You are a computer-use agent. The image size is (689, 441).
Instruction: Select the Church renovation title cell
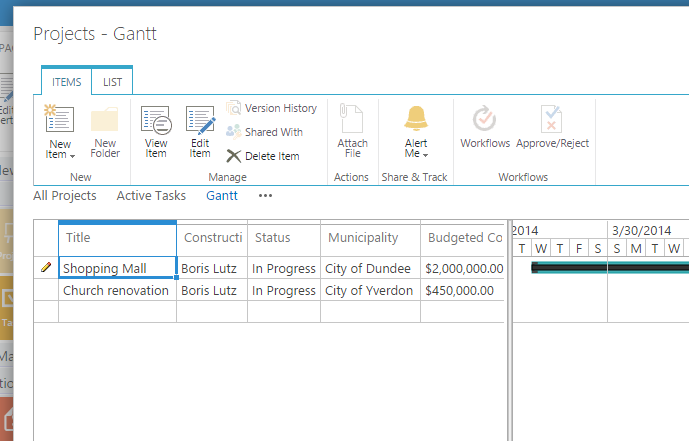click(x=117, y=290)
